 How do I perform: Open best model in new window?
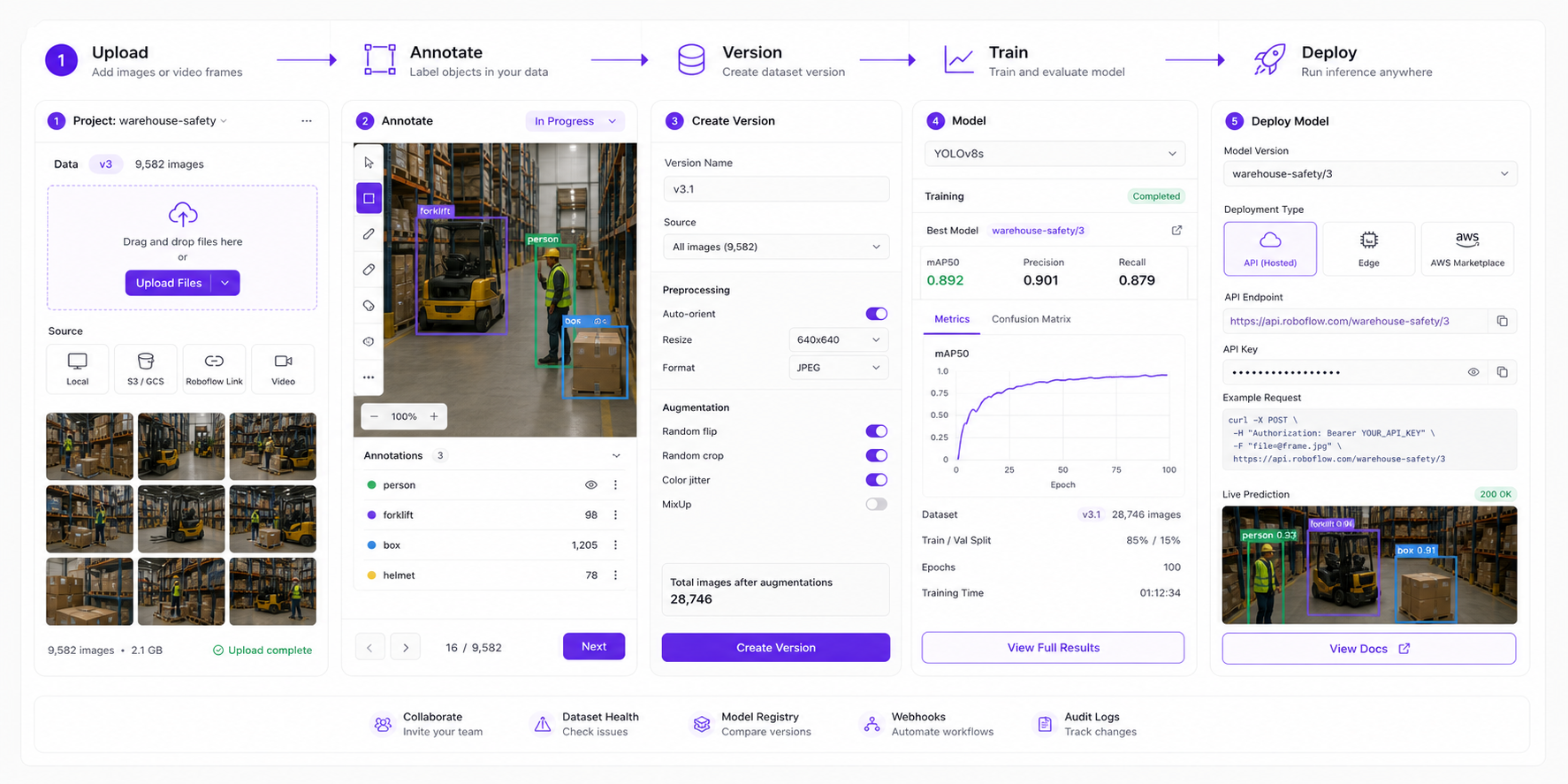coord(1176,231)
